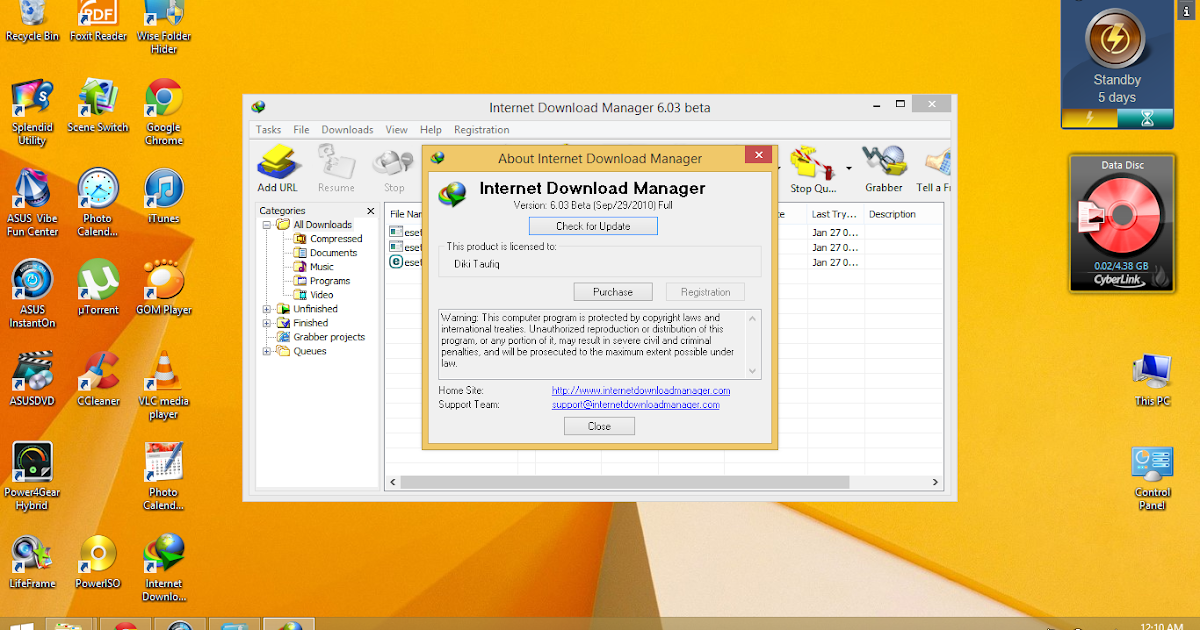
Task: Click the Purchase button
Action: (x=613, y=292)
